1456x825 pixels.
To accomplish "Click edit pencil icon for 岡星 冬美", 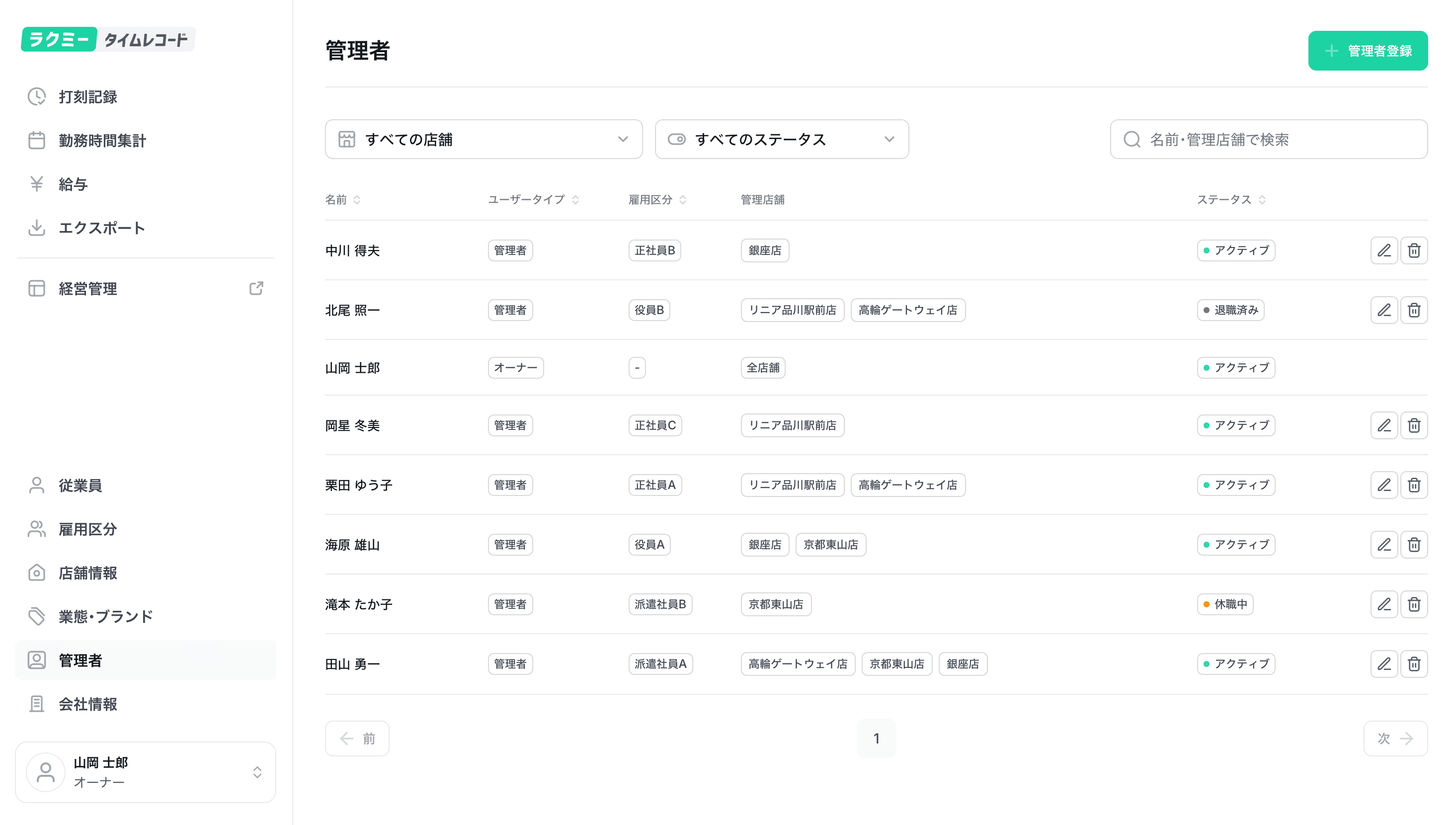I will (x=1383, y=425).
